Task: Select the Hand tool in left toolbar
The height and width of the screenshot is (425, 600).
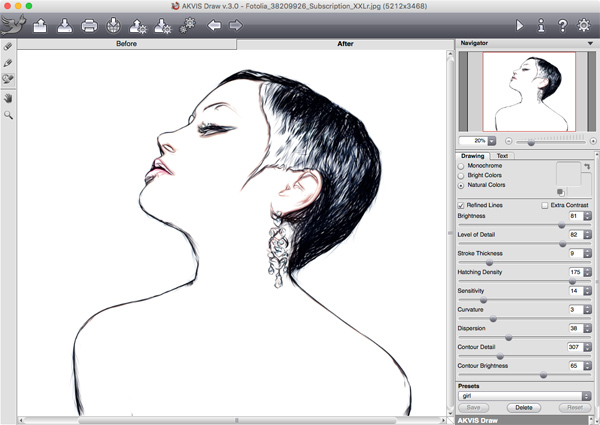Action: (9, 99)
